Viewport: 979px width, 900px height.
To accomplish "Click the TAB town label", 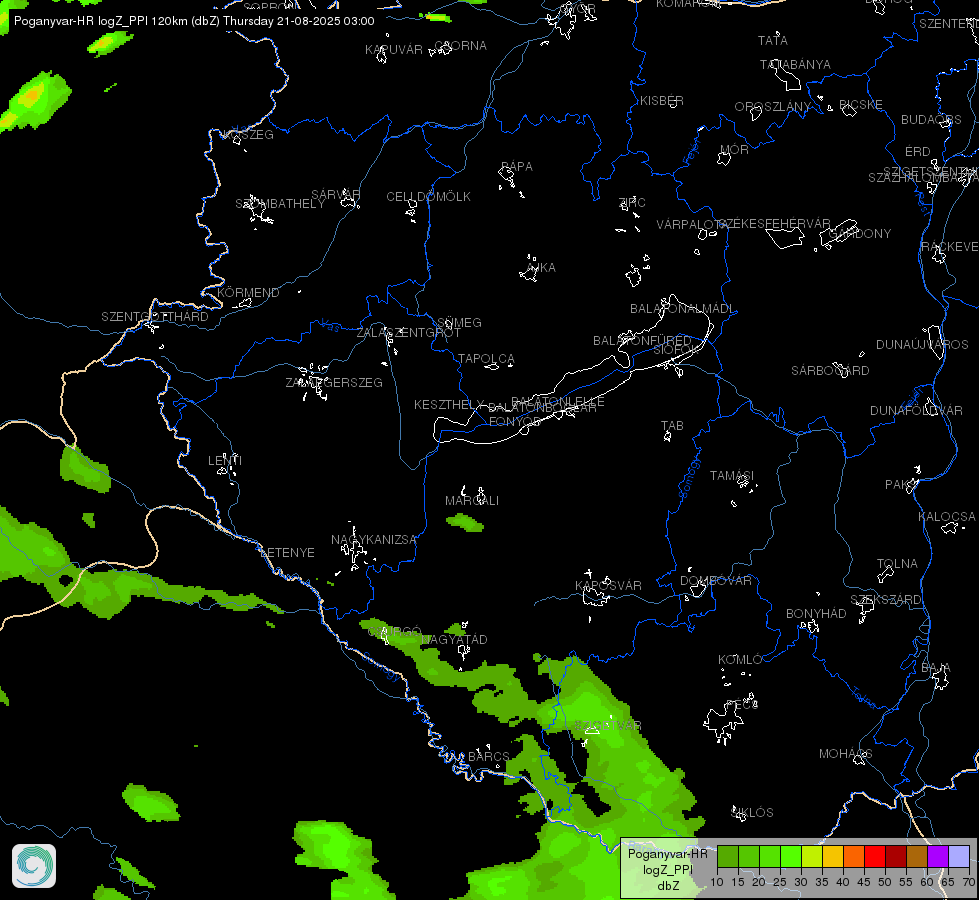I will [672, 425].
